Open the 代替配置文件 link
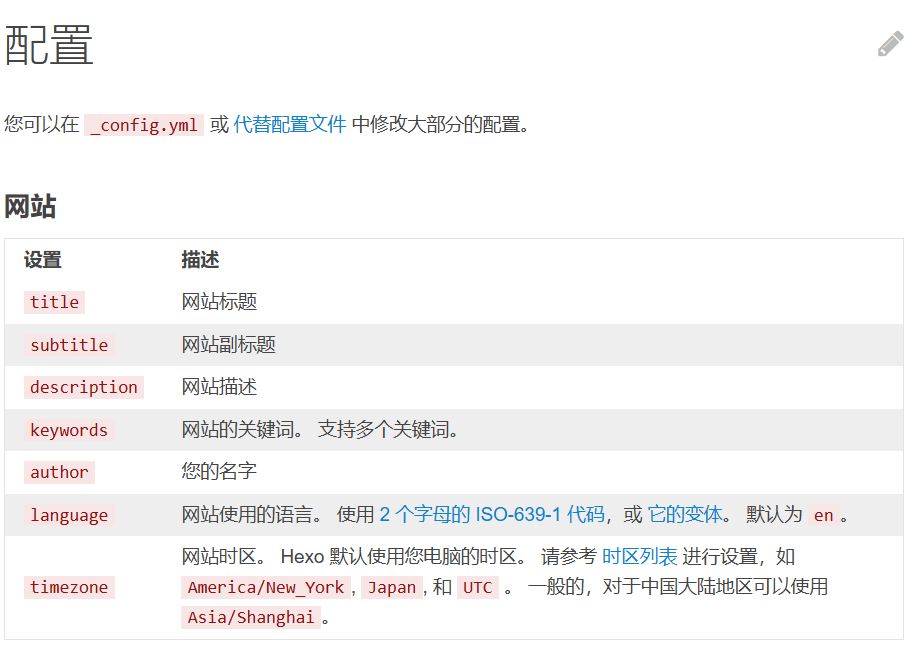Viewport: 923px width, 670px height. click(x=290, y=125)
